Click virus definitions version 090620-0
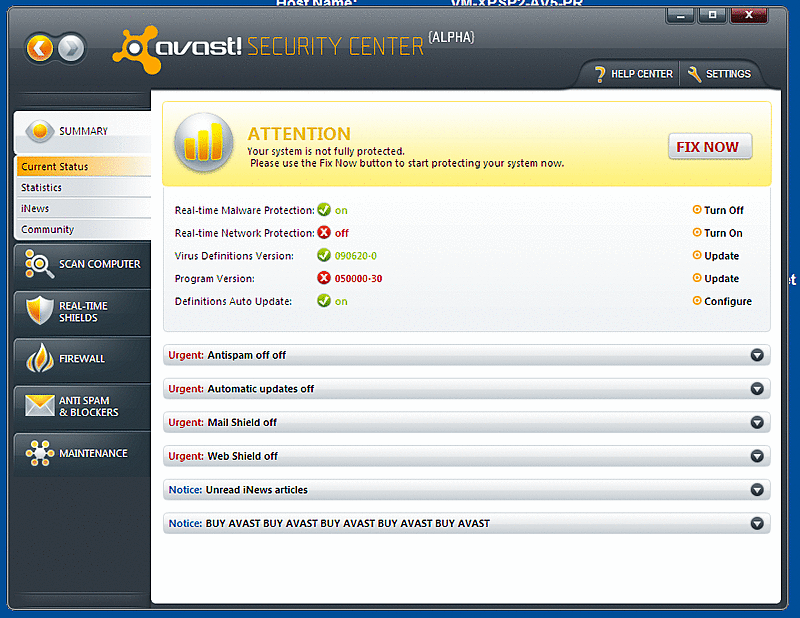 (356, 256)
